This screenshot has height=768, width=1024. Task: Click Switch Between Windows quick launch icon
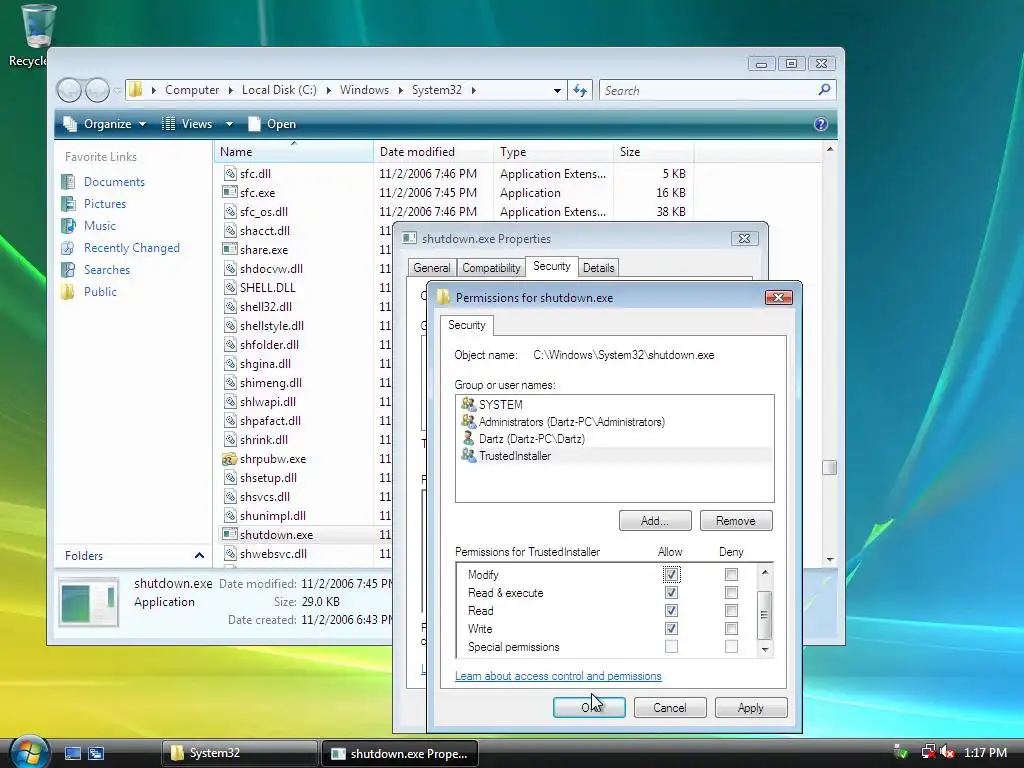[x=96, y=754]
